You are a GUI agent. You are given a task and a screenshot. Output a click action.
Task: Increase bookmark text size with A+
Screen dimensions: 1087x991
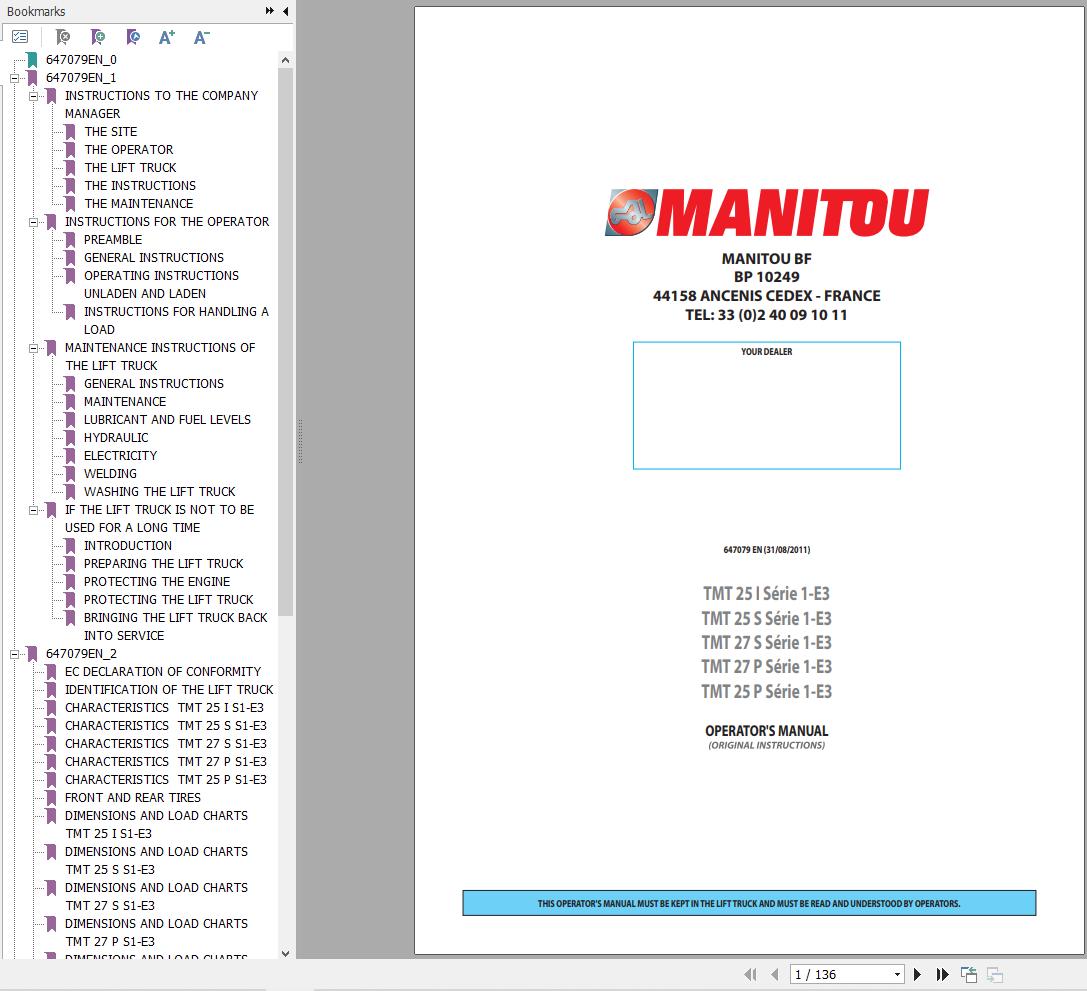(166, 37)
